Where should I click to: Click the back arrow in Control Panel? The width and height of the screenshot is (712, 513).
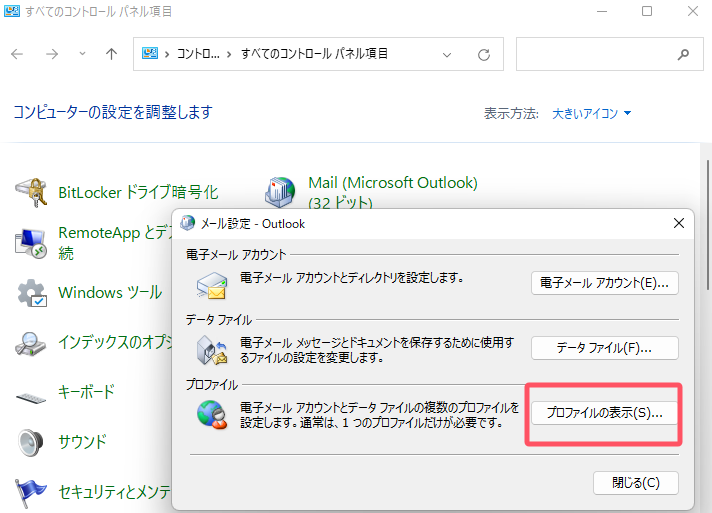point(17,54)
